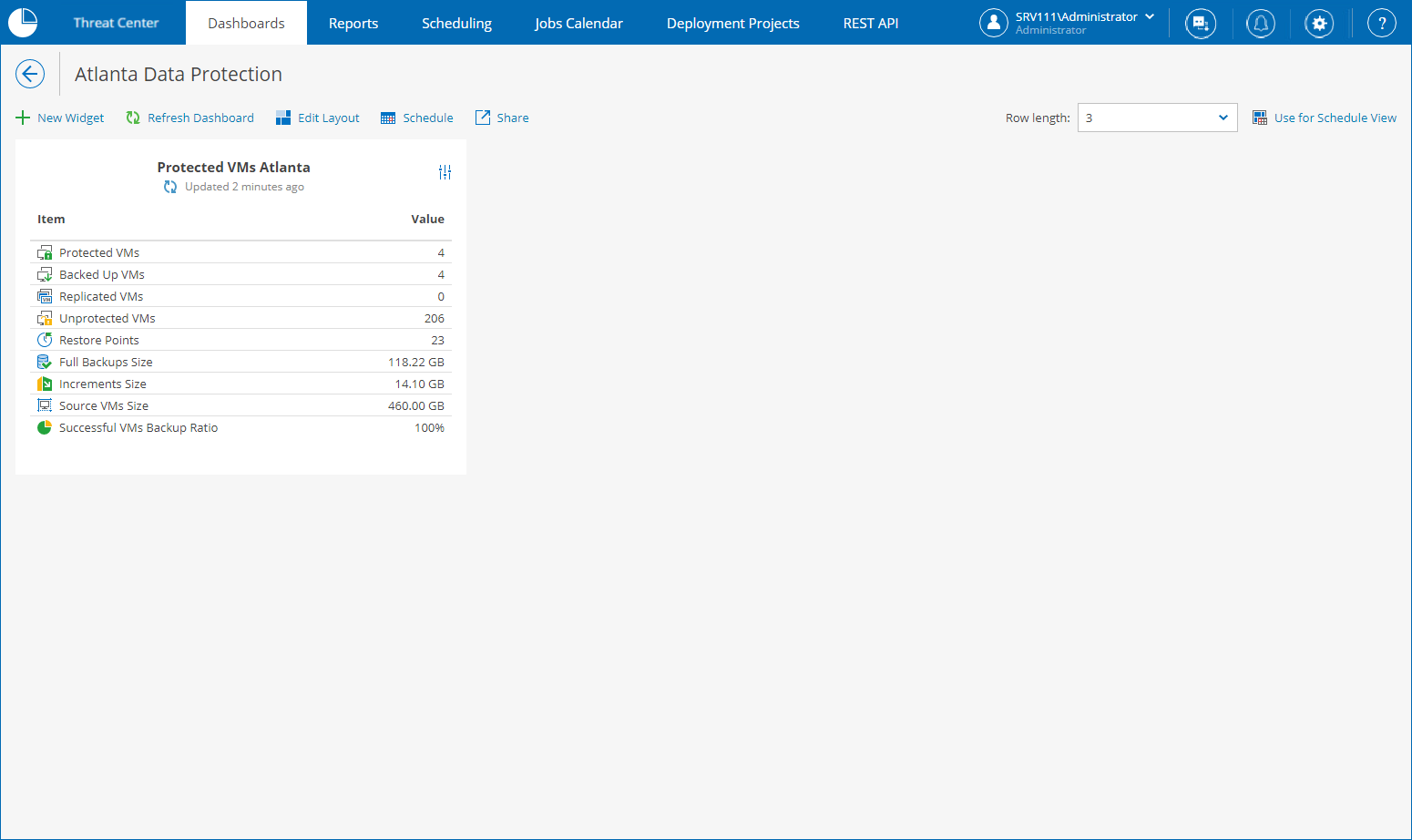The width and height of the screenshot is (1412, 840).
Task: Click the Veeam ONE logo icon
Action: point(23,22)
